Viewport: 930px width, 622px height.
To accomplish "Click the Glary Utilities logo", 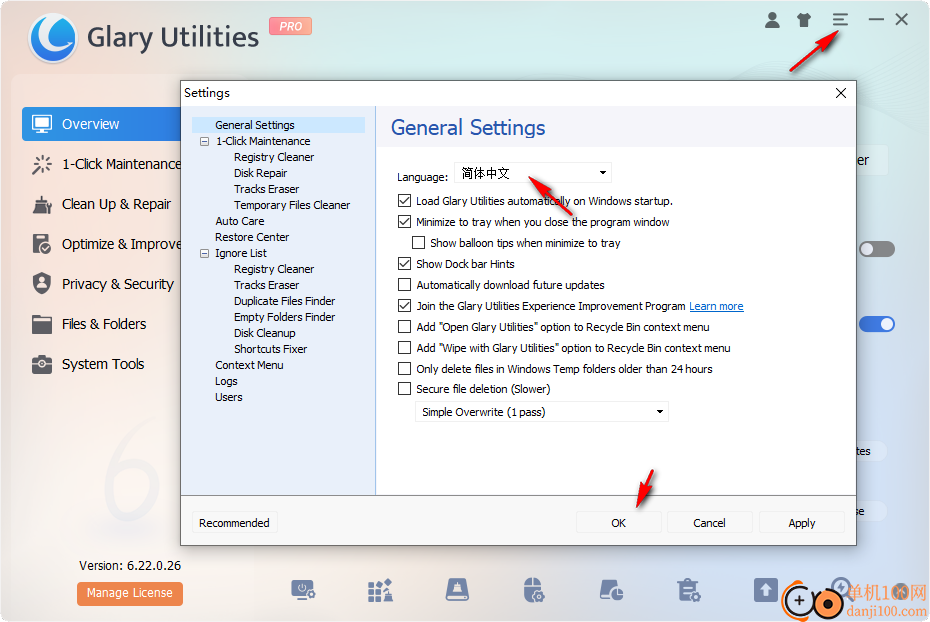I will 53,38.
